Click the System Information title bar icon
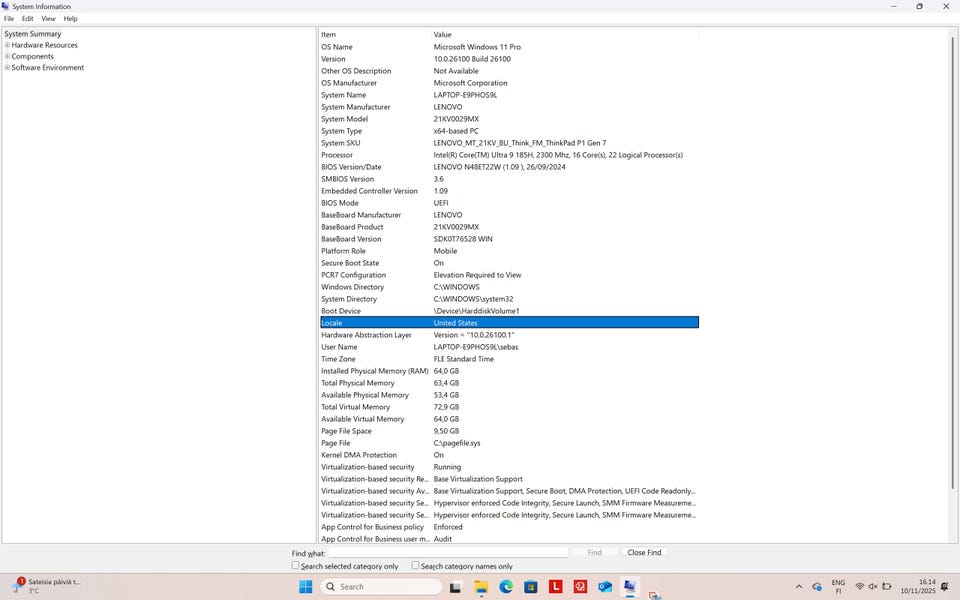 pyautogui.click(x=6, y=6)
